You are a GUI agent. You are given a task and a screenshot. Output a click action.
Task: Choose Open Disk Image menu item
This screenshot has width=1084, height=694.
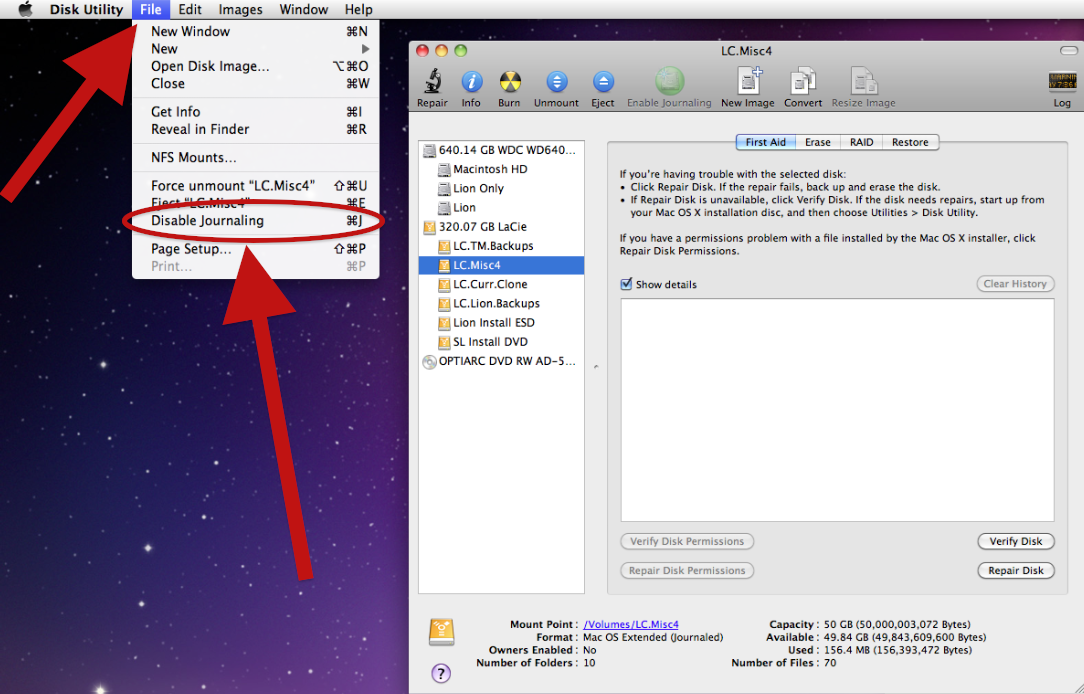click(x=256, y=66)
